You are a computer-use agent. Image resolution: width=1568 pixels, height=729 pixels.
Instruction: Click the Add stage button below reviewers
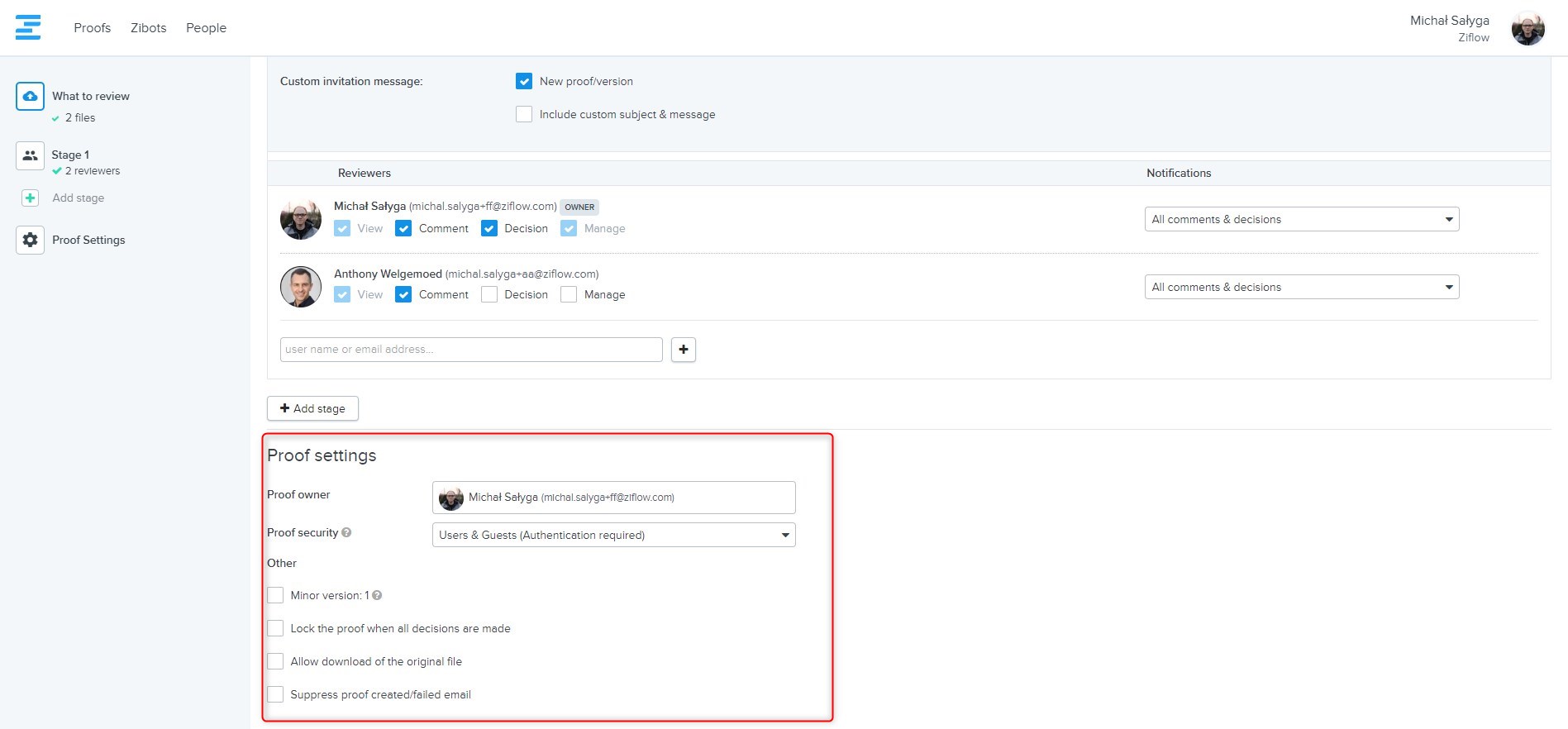312,408
